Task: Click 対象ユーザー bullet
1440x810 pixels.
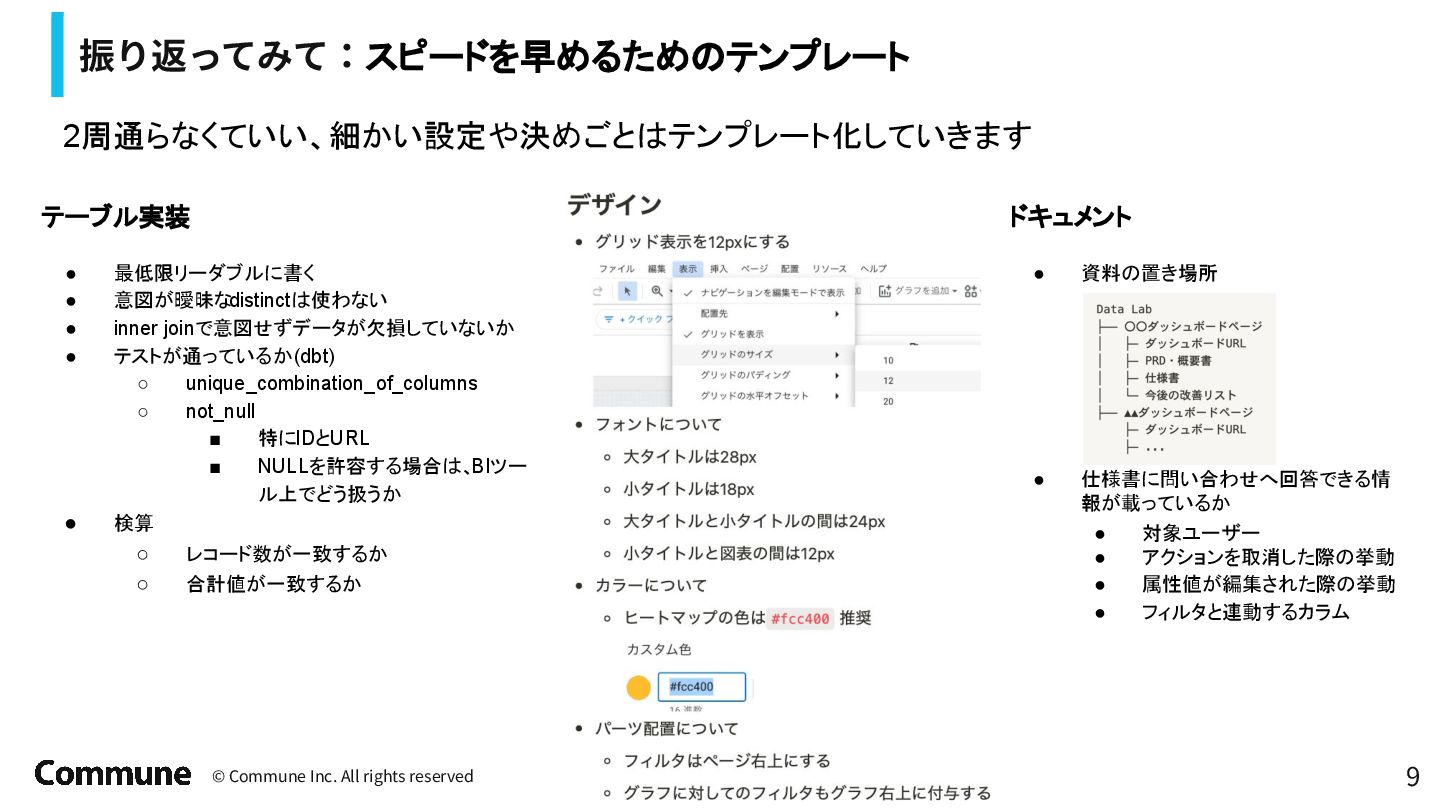Action: pyautogui.click(x=1201, y=533)
